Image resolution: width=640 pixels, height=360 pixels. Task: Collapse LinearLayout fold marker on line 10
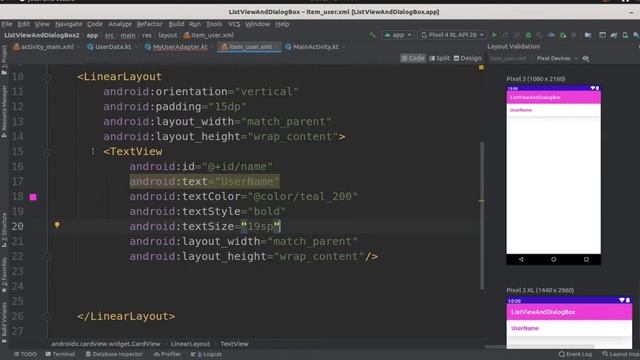[47, 77]
